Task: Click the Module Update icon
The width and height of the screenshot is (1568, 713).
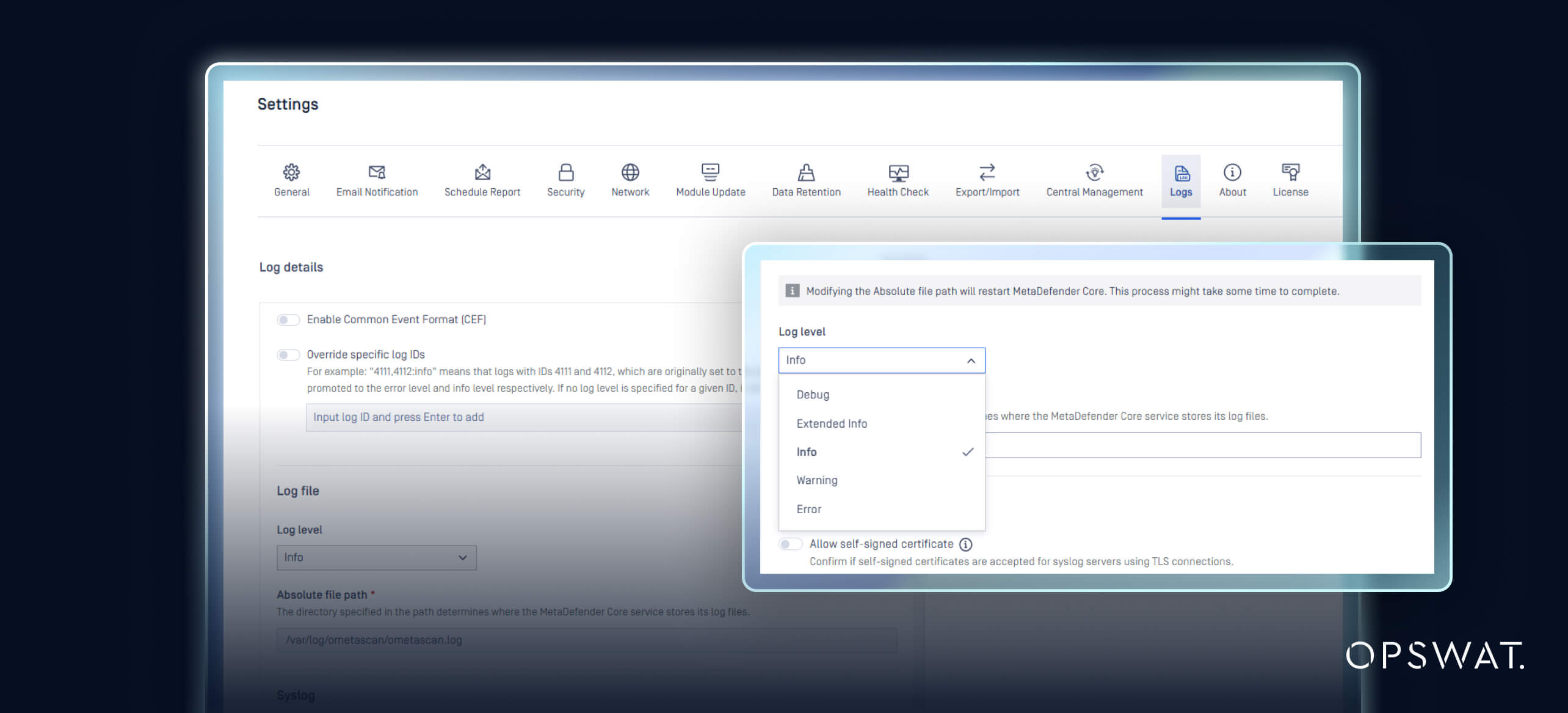Action: pyautogui.click(x=710, y=179)
